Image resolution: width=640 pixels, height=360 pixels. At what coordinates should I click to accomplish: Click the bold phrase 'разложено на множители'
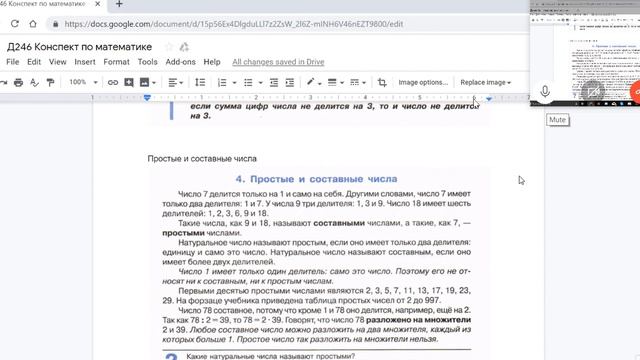point(418,320)
